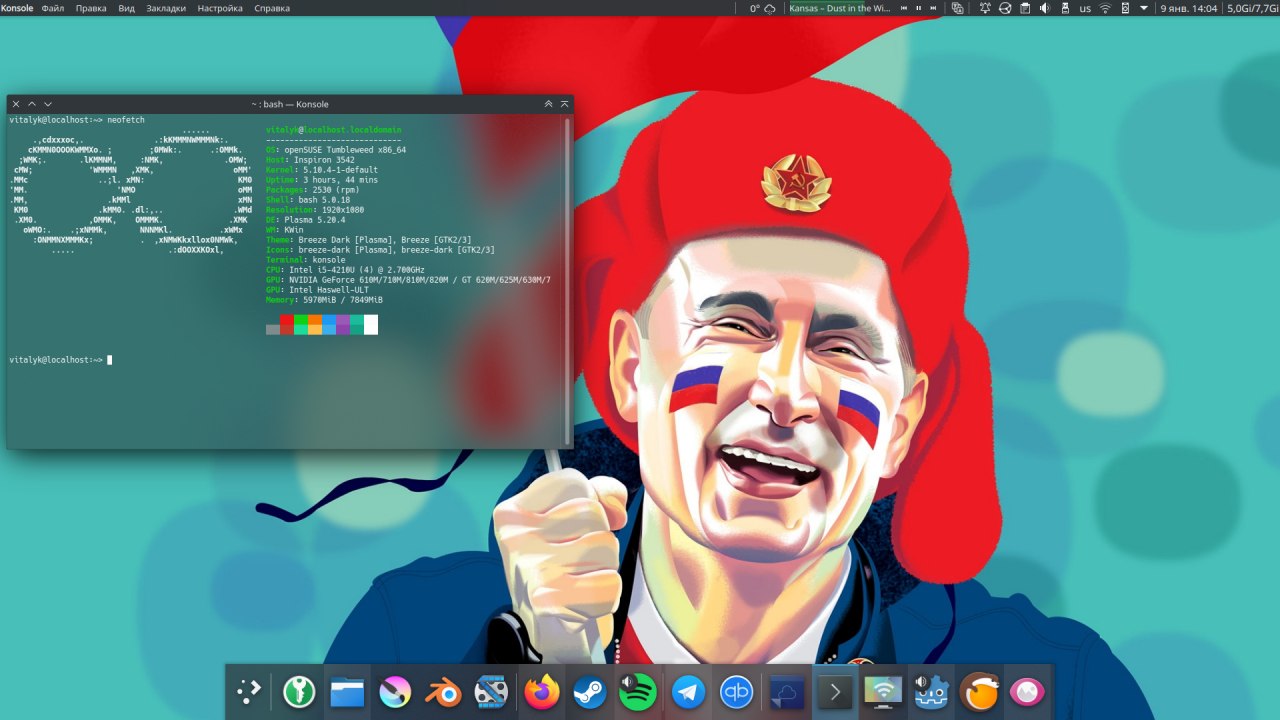Open the clipboard tray widget
Image resolution: width=1280 pixels, height=720 pixels.
(1025, 8)
